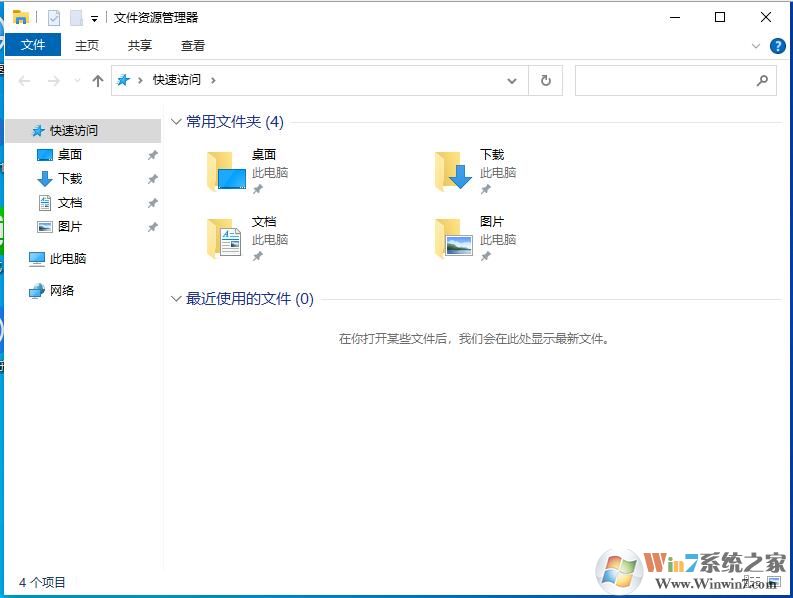Go forward with the right arrow
This screenshot has width=793, height=598.
pyautogui.click(x=54, y=80)
